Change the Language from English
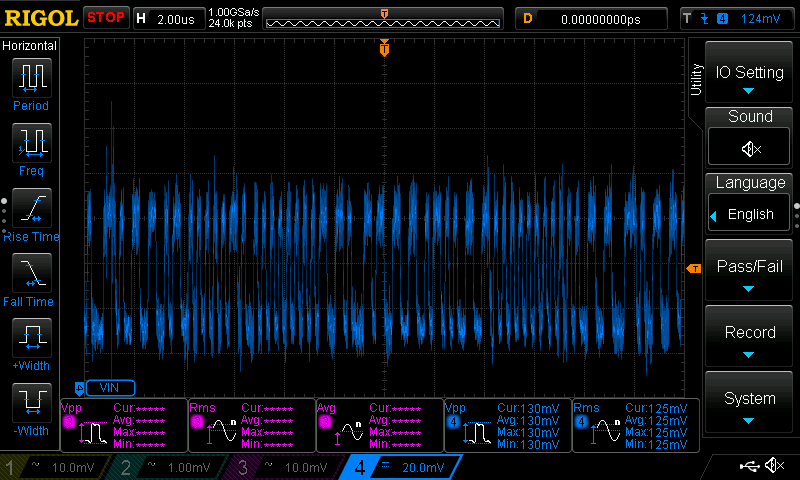Image resolution: width=800 pixels, height=480 pixels. (x=748, y=214)
